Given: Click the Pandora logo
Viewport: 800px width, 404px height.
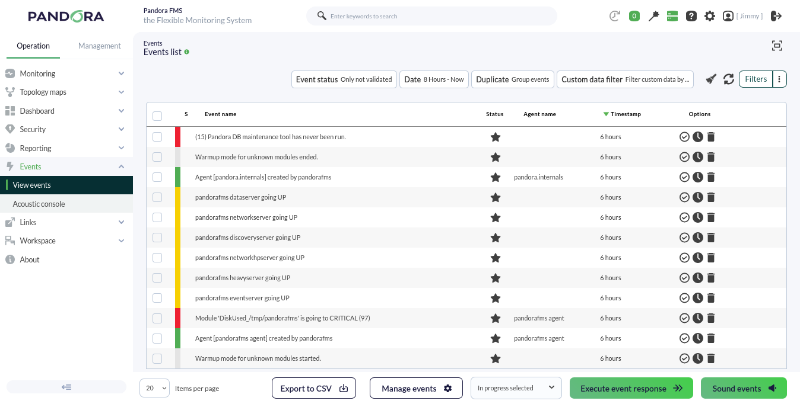Looking at the screenshot, I should pyautogui.click(x=66, y=16).
